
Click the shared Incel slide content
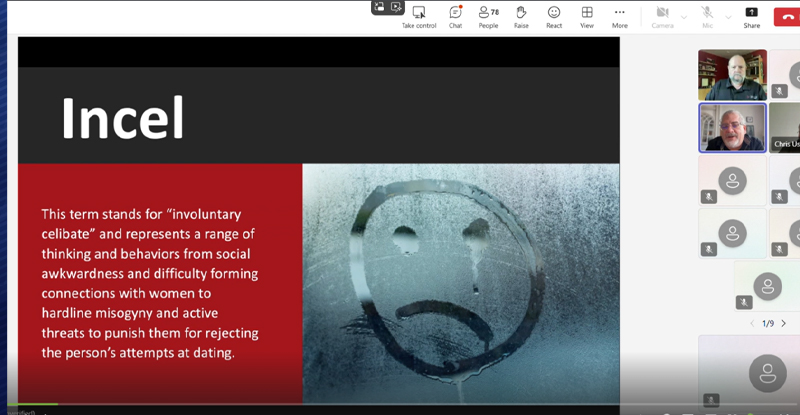coord(319,220)
